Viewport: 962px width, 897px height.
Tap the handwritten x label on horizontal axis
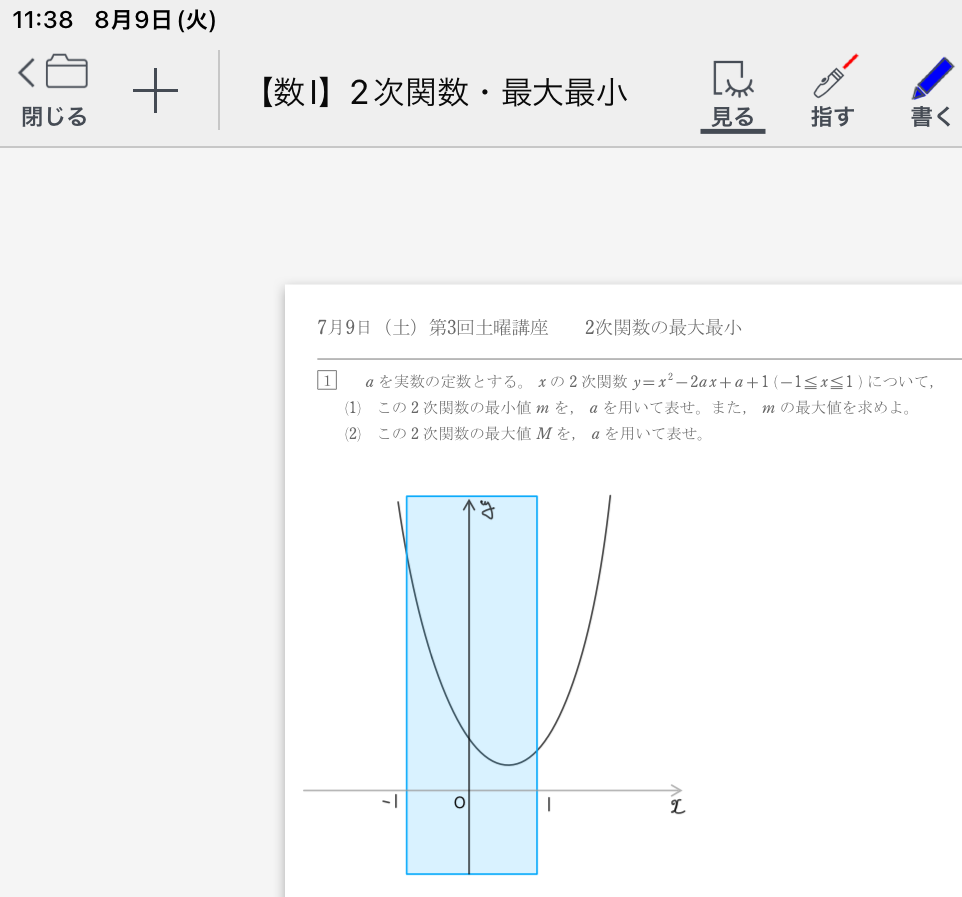(677, 805)
